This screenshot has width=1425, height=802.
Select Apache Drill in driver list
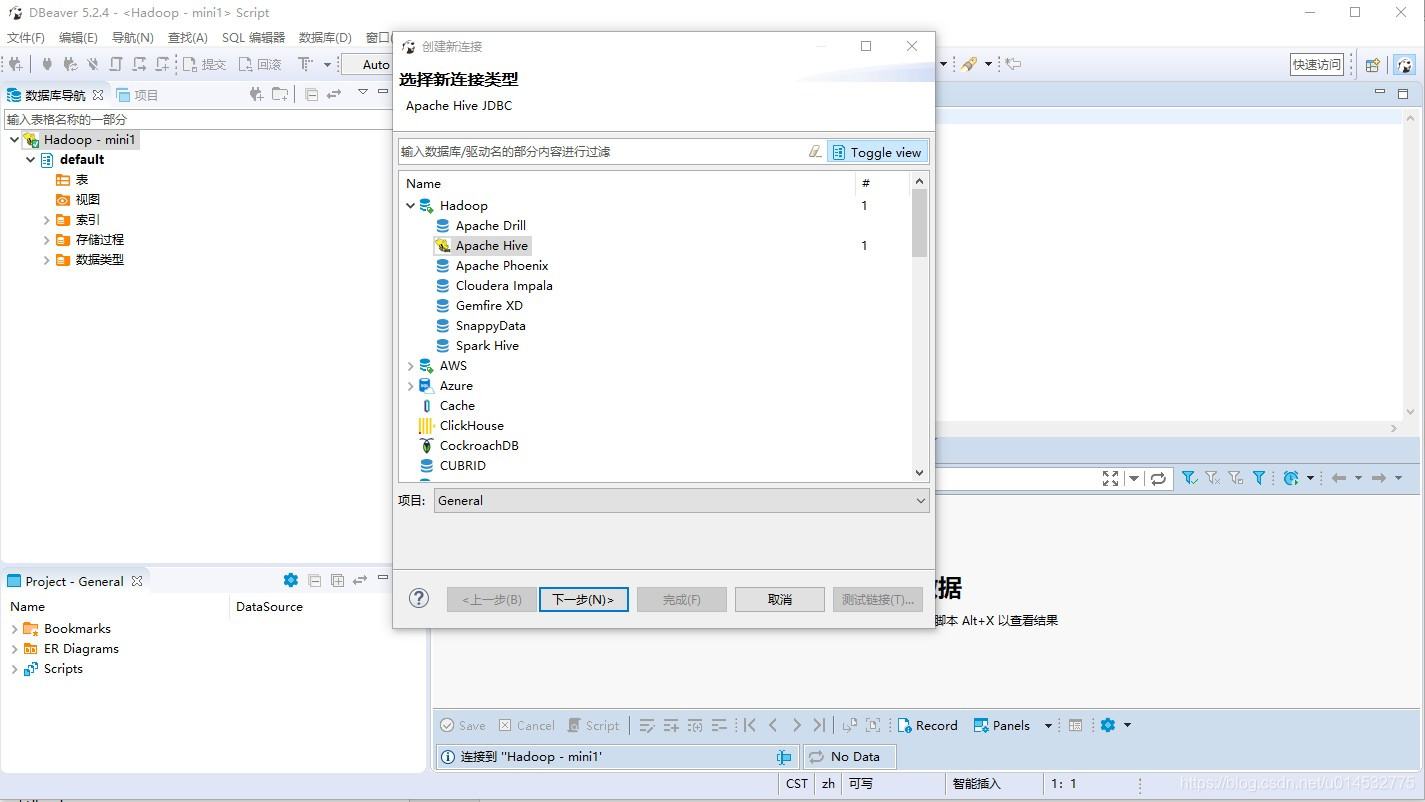[490, 225]
